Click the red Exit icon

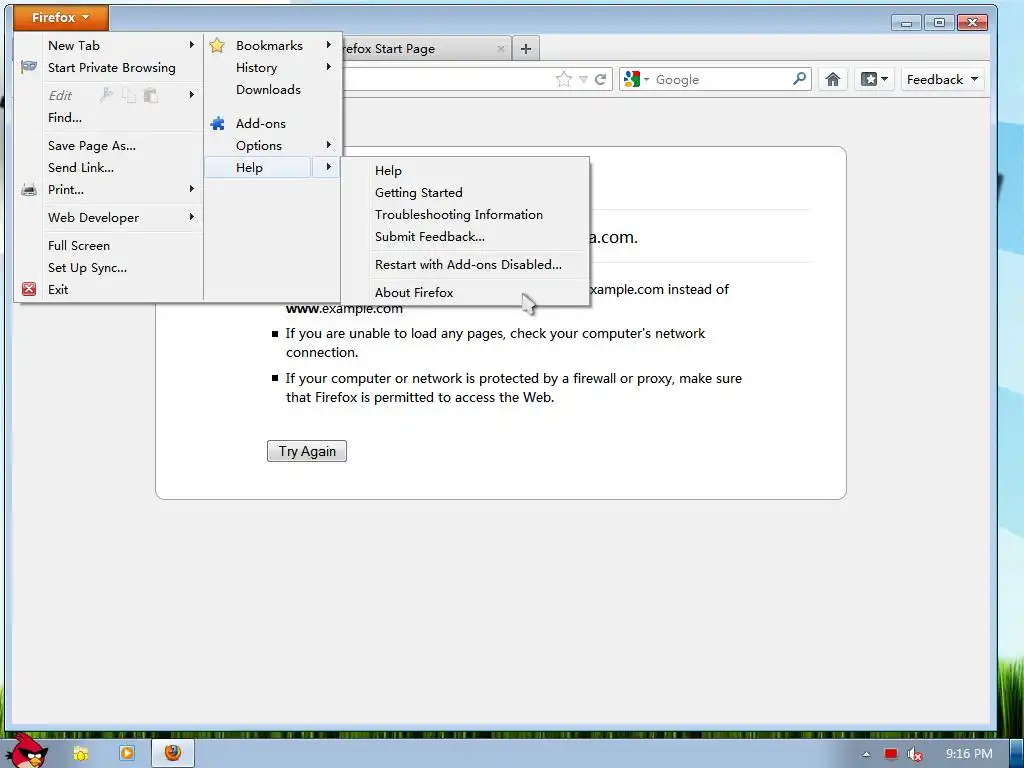tap(29, 289)
